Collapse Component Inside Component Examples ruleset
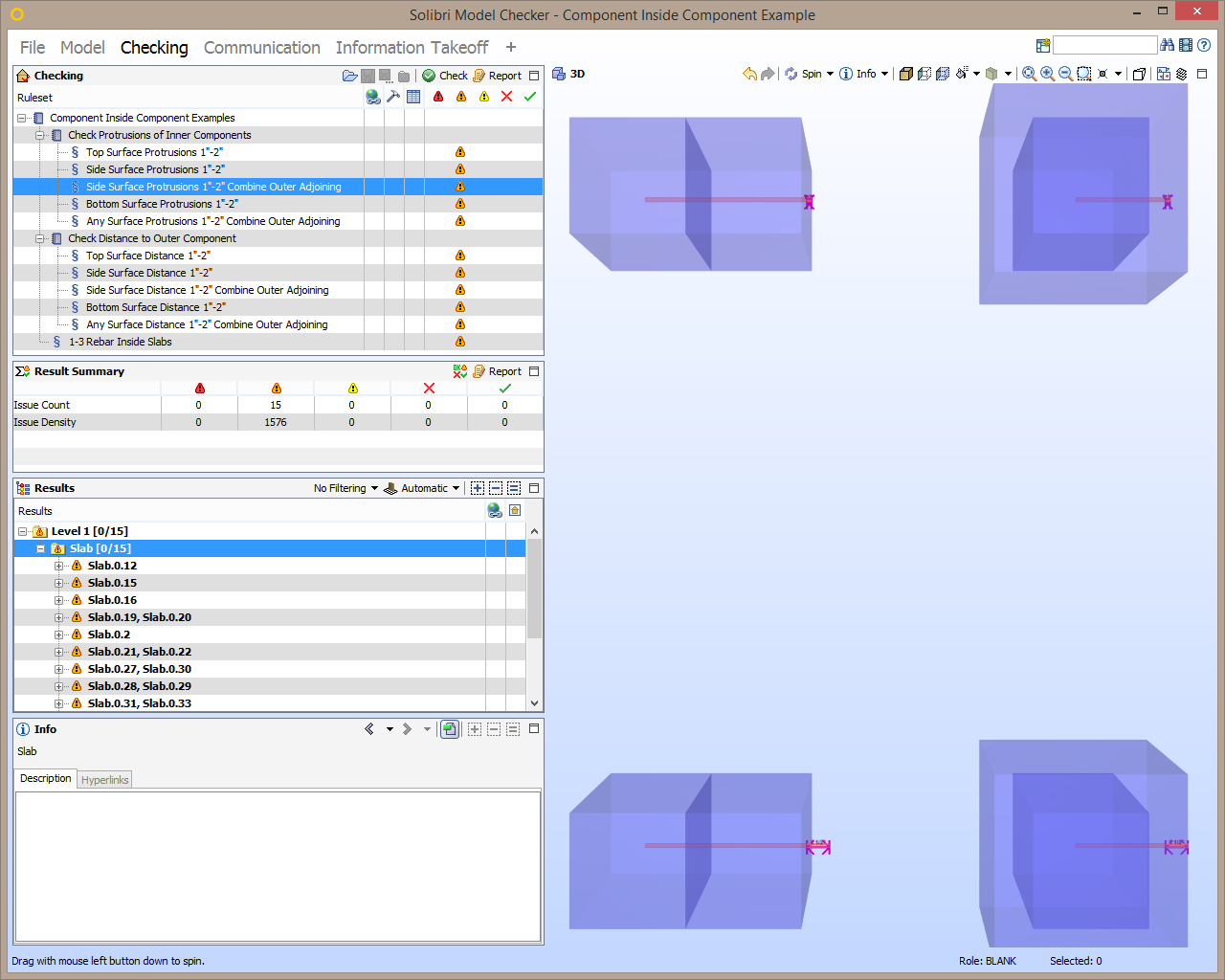1225x980 pixels. [22, 118]
